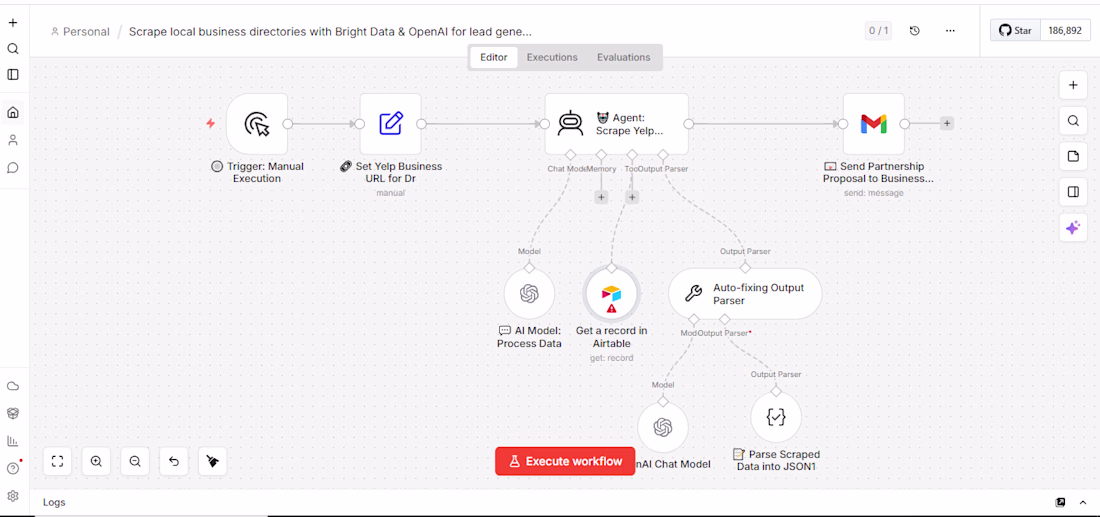1100x517 pixels.
Task: Fit the workflow to view
Action: 58,461
